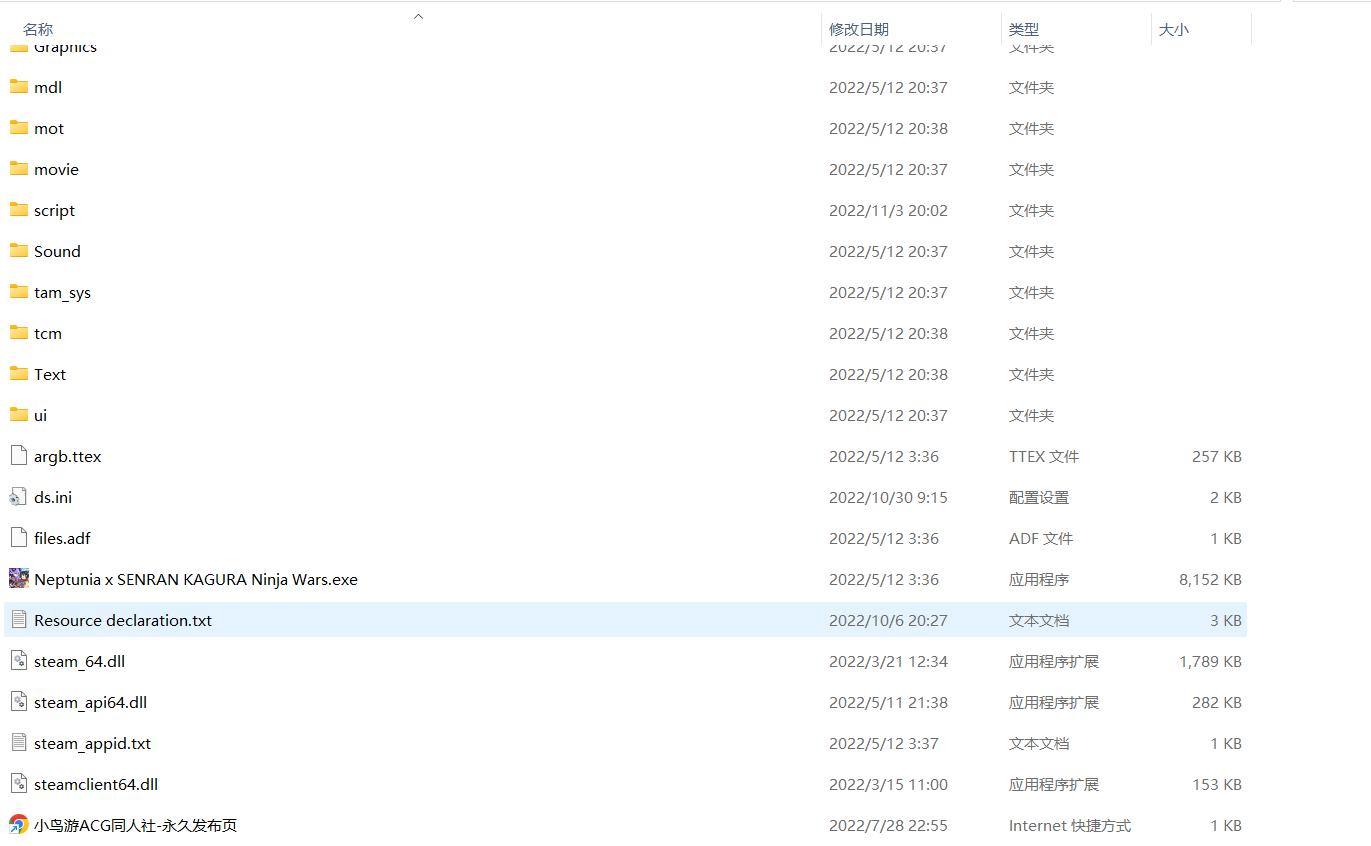Click the ds.ini settings file icon
1371x846 pixels.
[18, 497]
